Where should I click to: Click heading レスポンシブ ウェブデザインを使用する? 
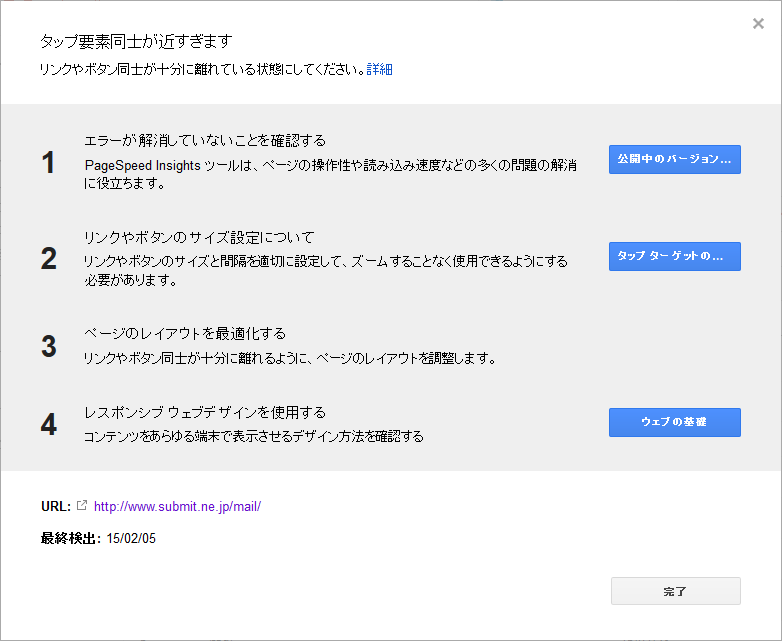tap(205, 413)
